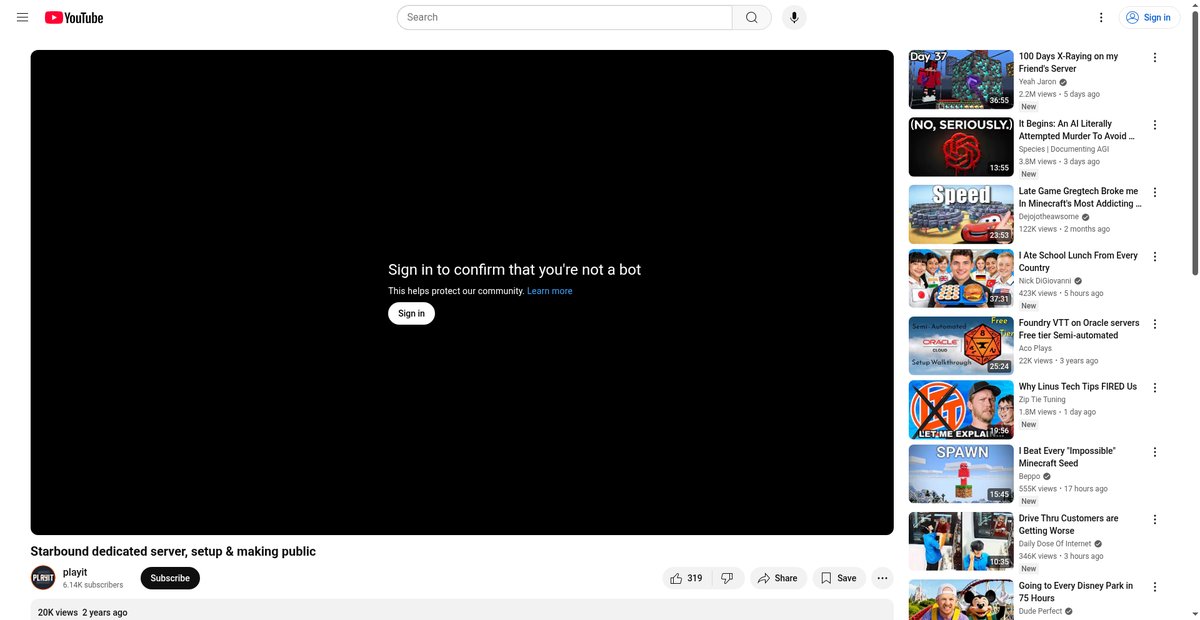1200x620 pixels.
Task: Share the Starbound server video
Action: click(778, 578)
